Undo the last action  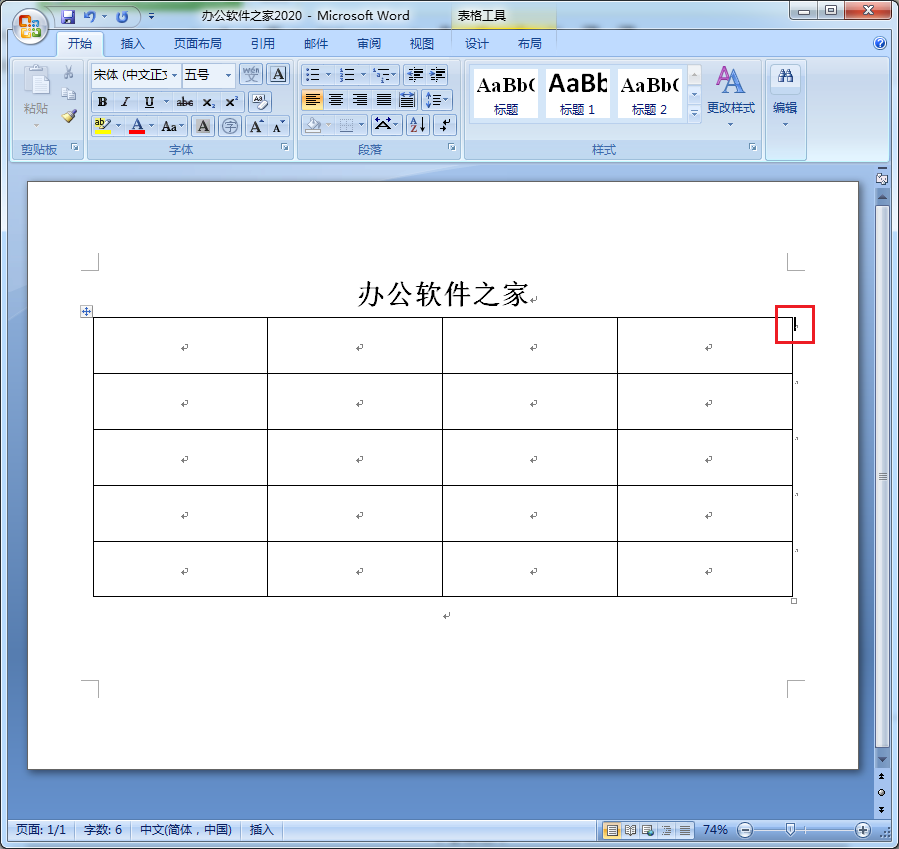[89, 17]
